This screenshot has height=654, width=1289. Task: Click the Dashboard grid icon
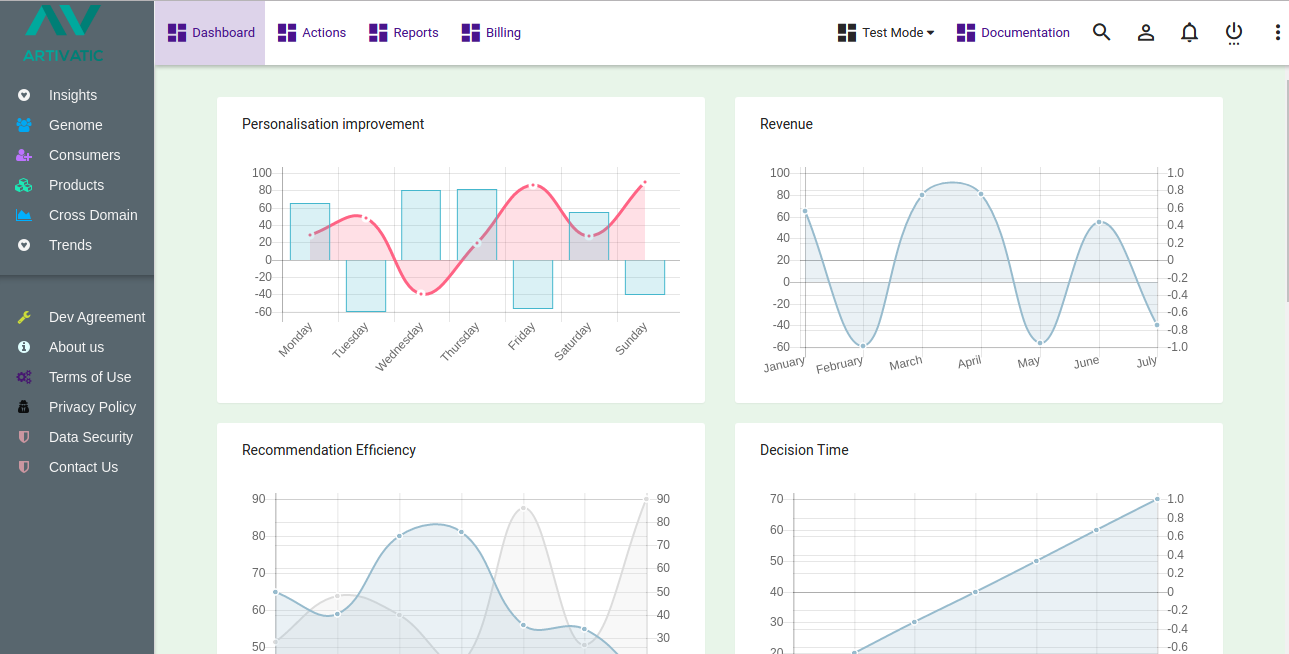click(177, 33)
